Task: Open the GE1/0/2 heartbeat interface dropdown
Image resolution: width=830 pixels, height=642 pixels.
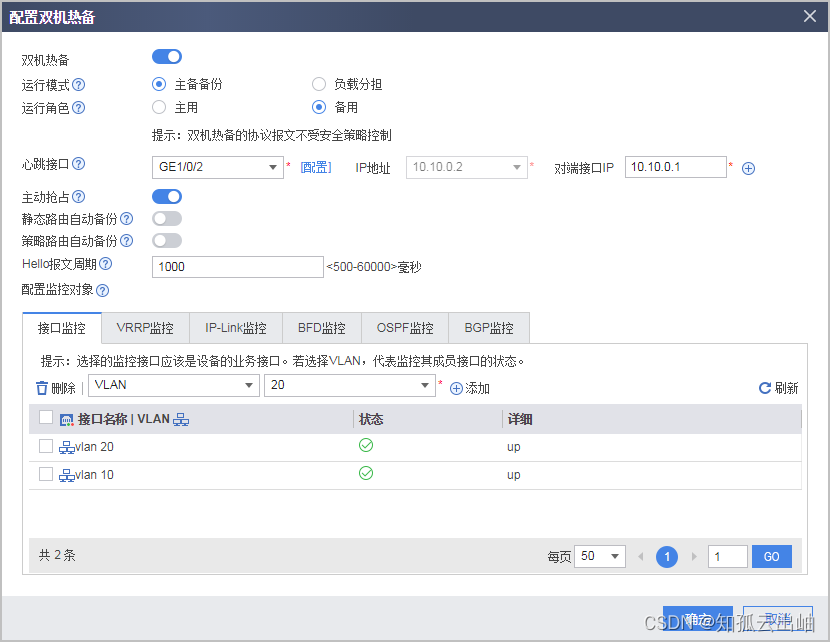Action: [218, 167]
